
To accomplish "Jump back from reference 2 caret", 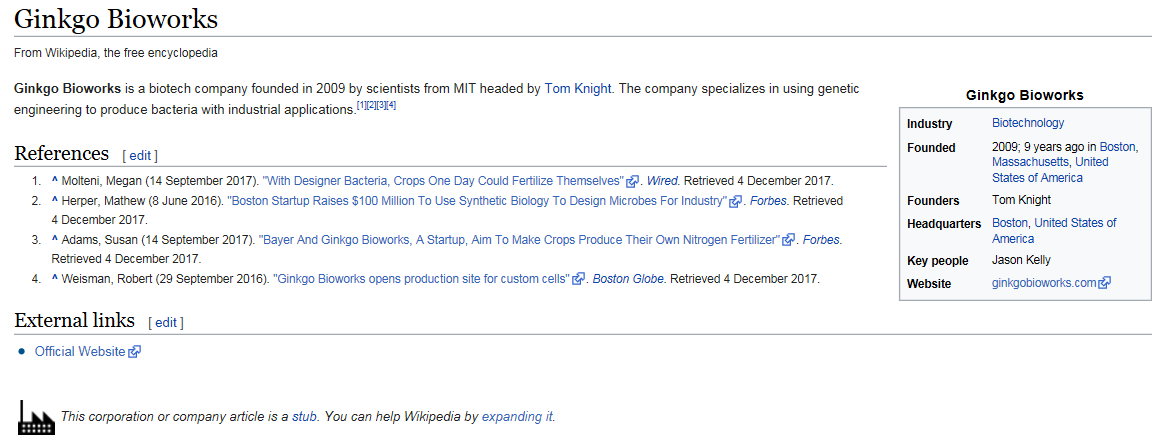I will pos(54,201).
